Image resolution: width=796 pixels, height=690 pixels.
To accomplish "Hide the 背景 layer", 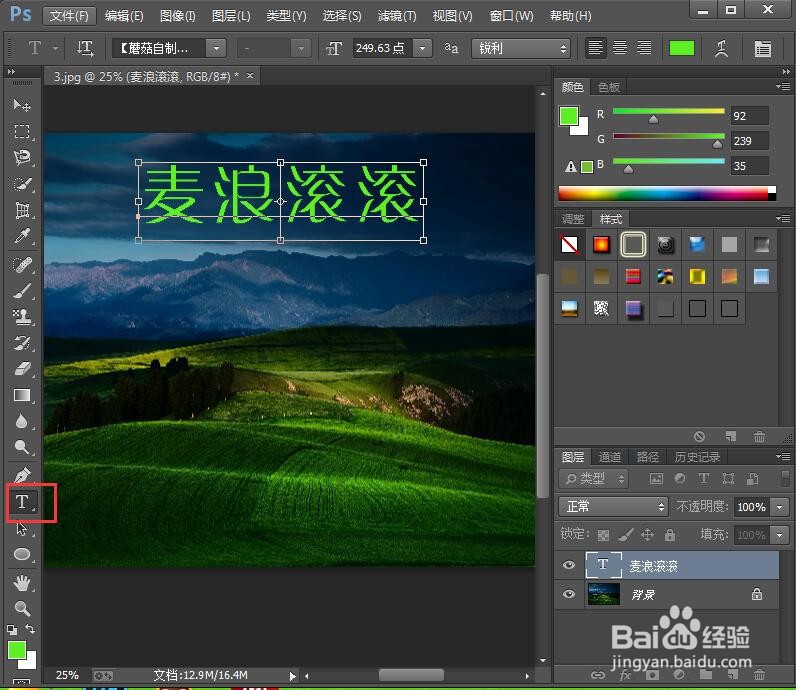I will pyautogui.click(x=569, y=594).
